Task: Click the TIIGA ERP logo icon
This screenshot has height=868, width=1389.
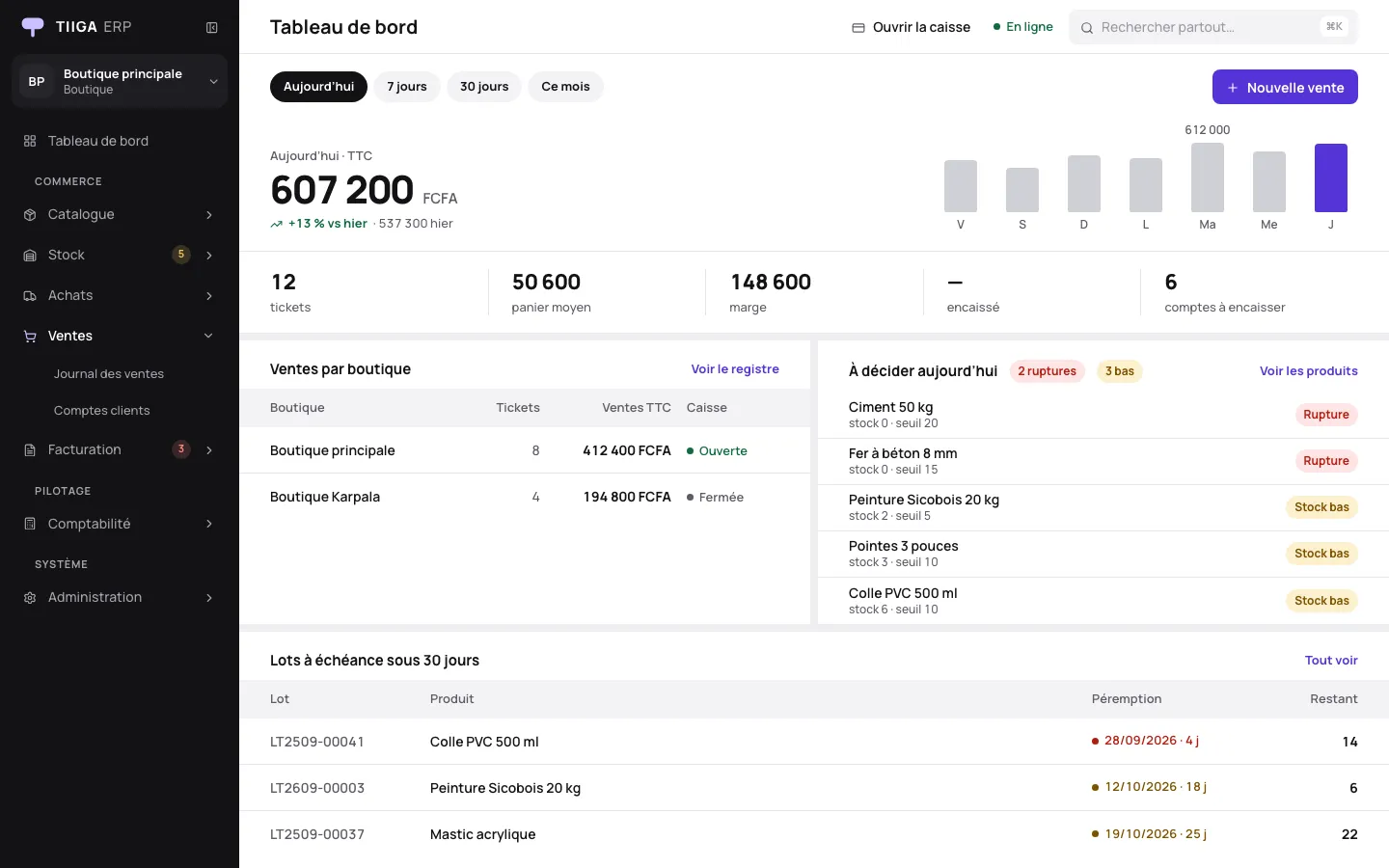Action: (x=33, y=27)
